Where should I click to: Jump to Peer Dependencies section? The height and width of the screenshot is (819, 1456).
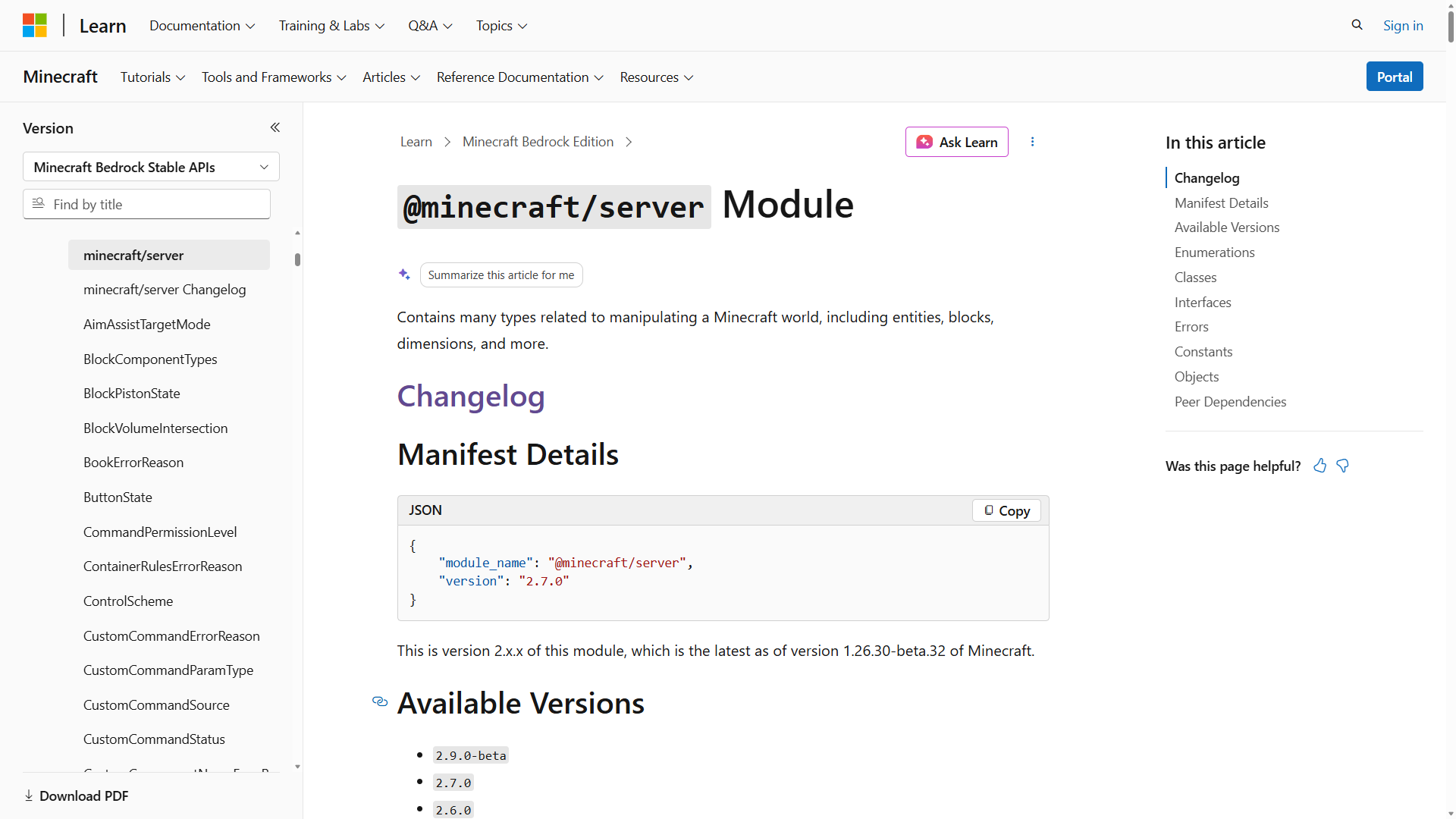tap(1230, 402)
